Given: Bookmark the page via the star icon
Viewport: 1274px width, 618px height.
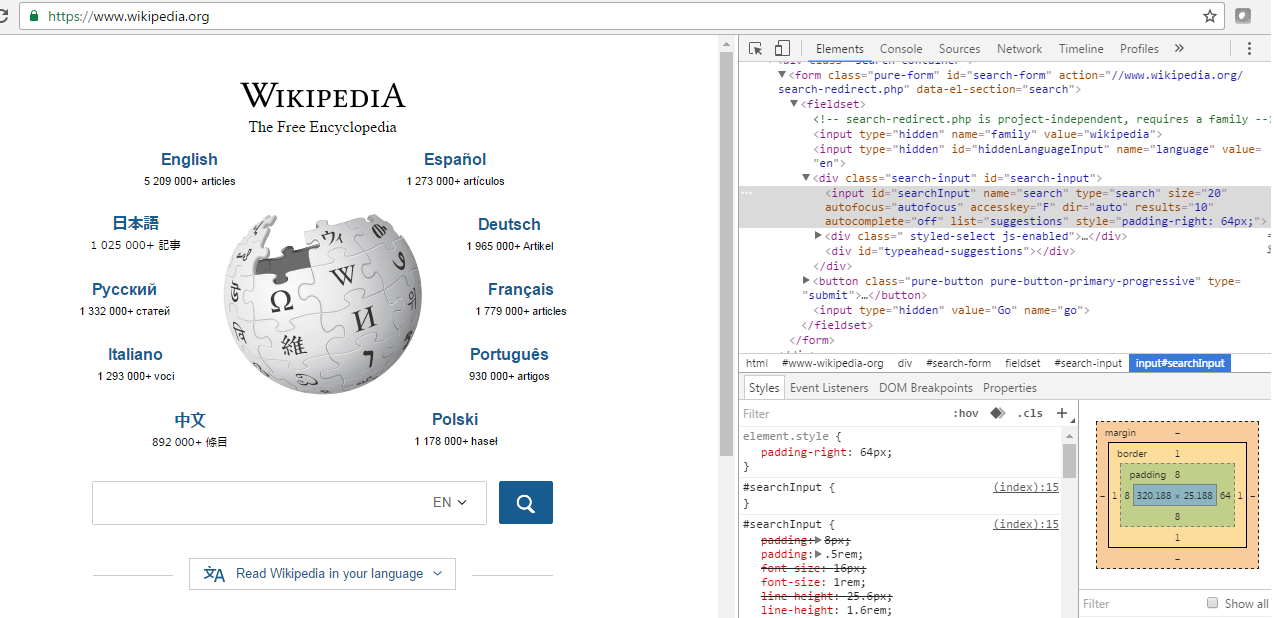Looking at the screenshot, I should (1209, 16).
